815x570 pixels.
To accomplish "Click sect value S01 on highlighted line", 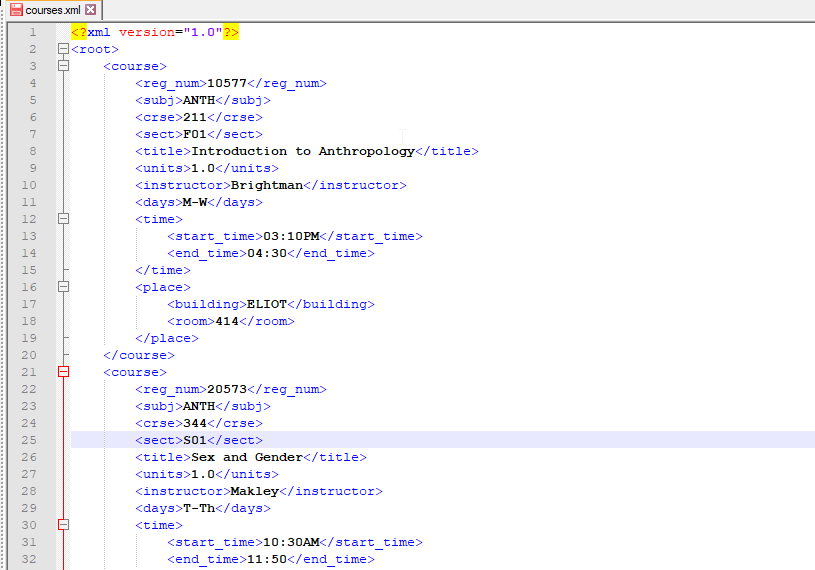I will pos(195,440).
